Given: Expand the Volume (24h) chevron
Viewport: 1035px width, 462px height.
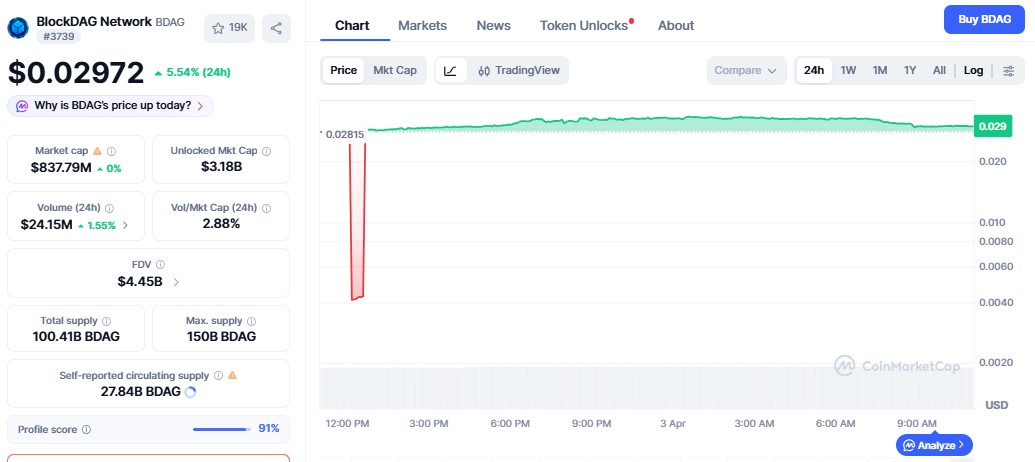Looking at the screenshot, I should tap(125, 225).
